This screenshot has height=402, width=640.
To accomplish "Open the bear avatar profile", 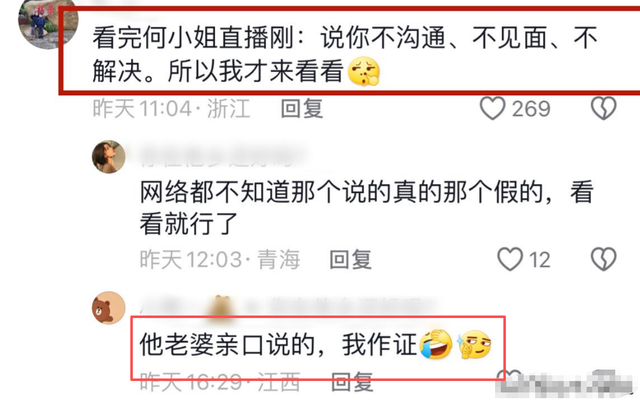I will point(108,308).
